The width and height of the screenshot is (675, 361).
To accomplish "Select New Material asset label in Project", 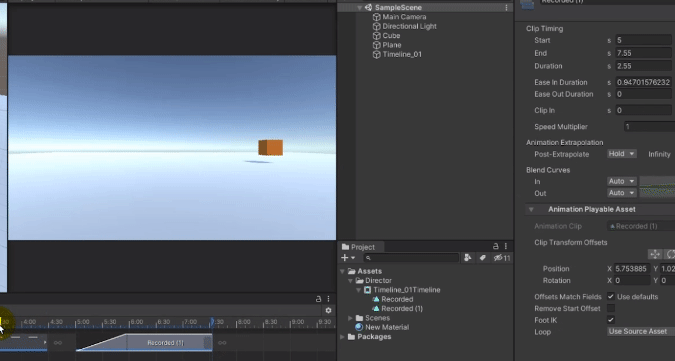I will coord(387,327).
